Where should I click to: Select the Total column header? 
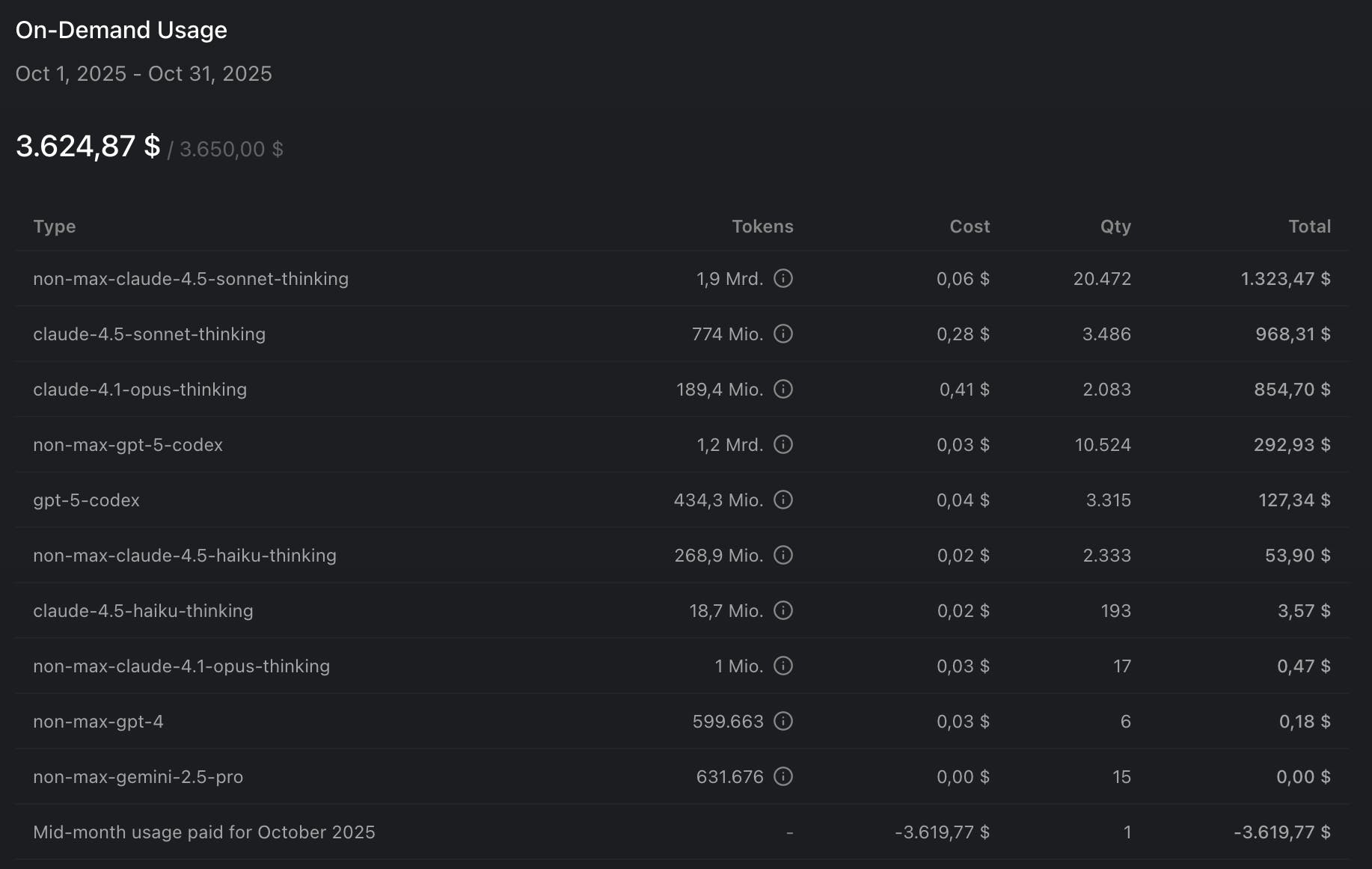pyautogui.click(x=1309, y=227)
